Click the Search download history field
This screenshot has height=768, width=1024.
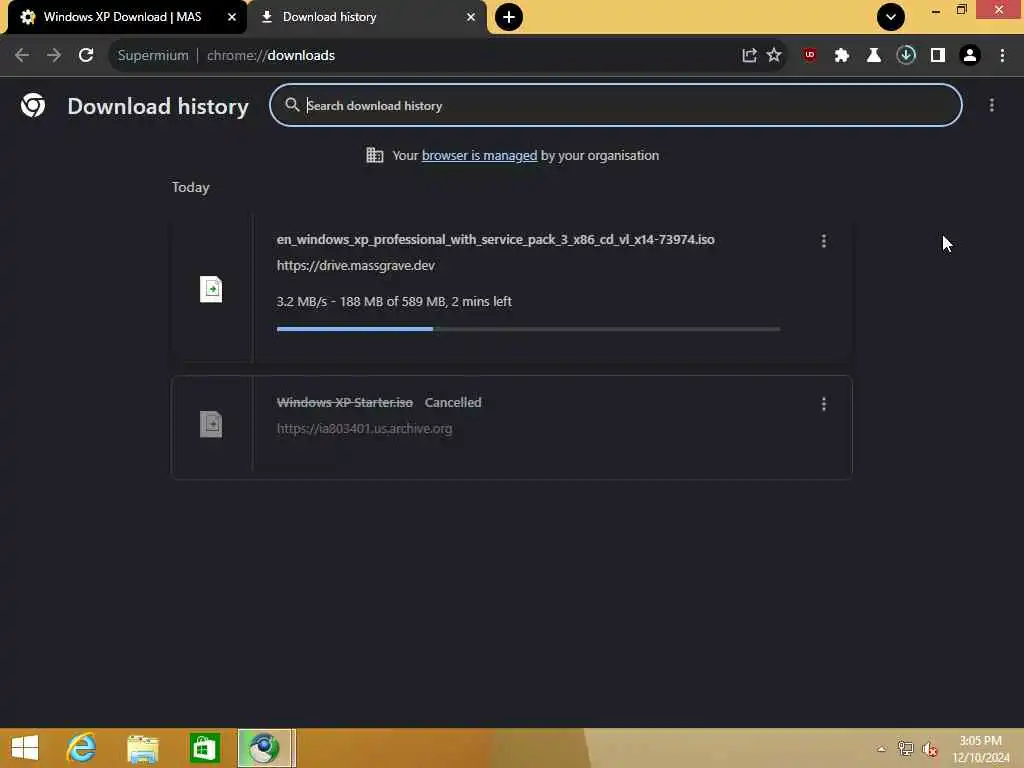(x=616, y=105)
